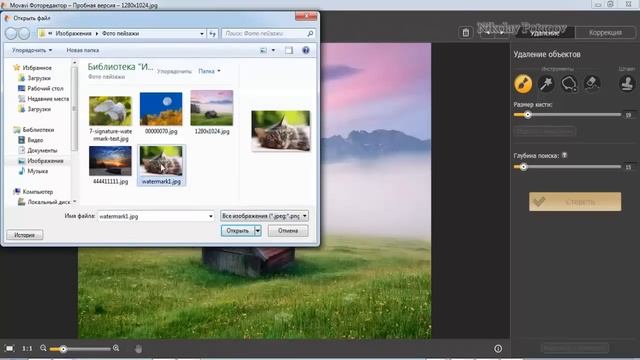Click the Стереть button

(575, 202)
